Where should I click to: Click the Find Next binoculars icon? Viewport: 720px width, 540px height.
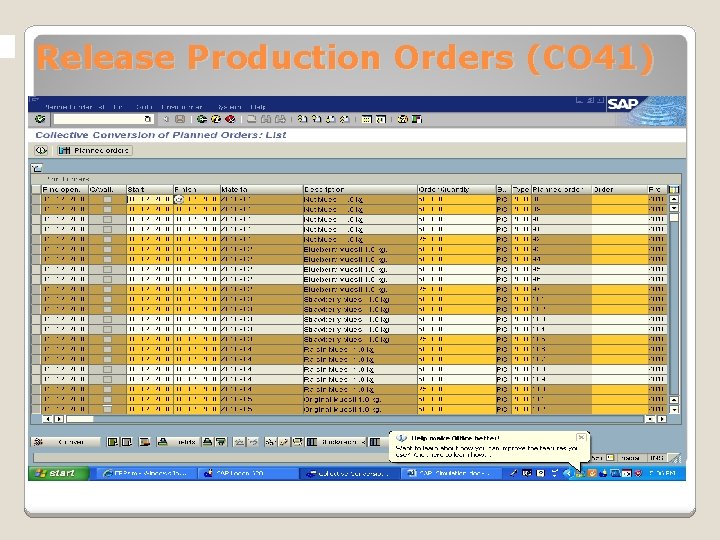(x=280, y=119)
